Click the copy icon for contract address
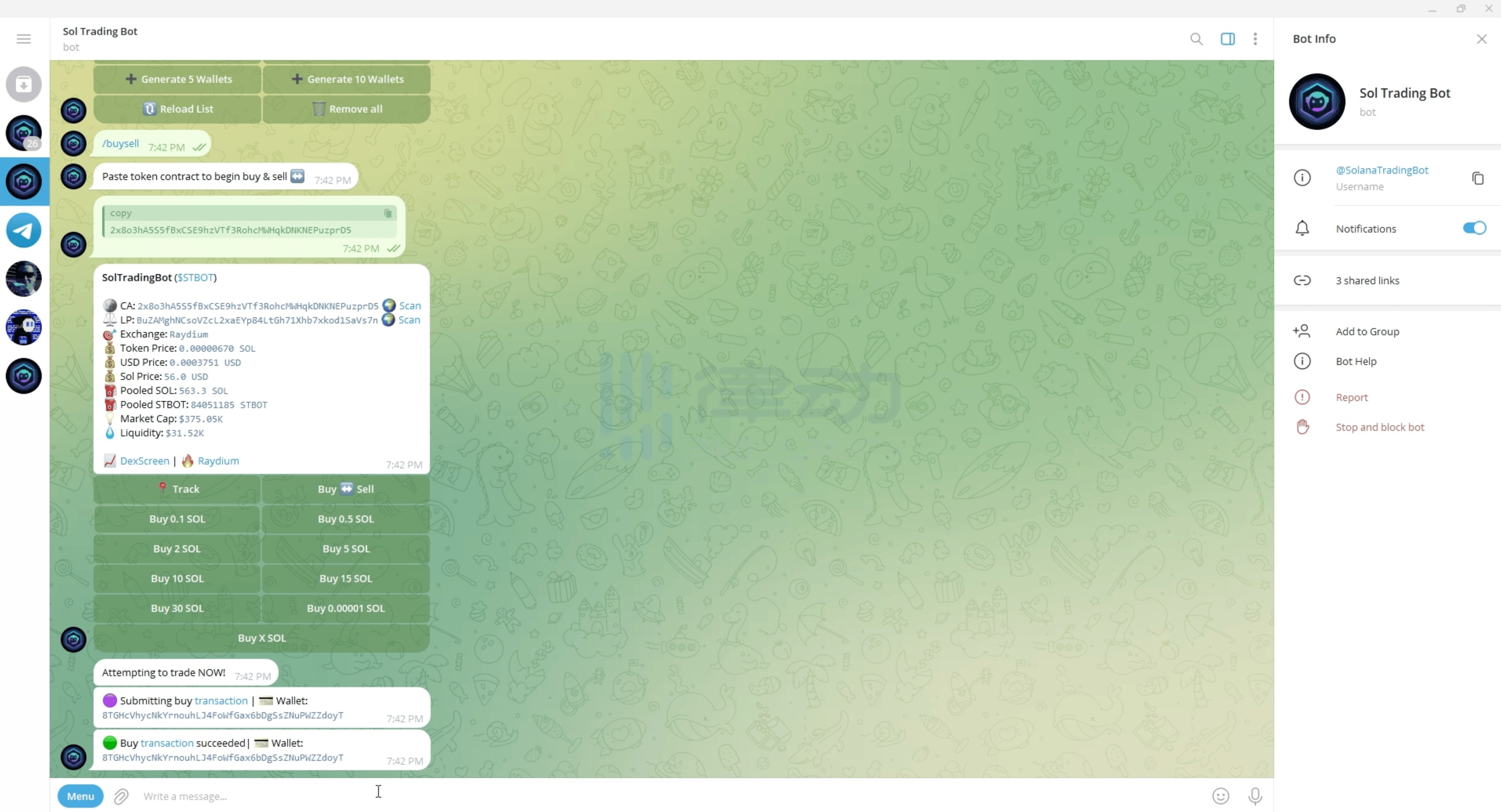This screenshot has height=812, width=1501. coord(389,212)
